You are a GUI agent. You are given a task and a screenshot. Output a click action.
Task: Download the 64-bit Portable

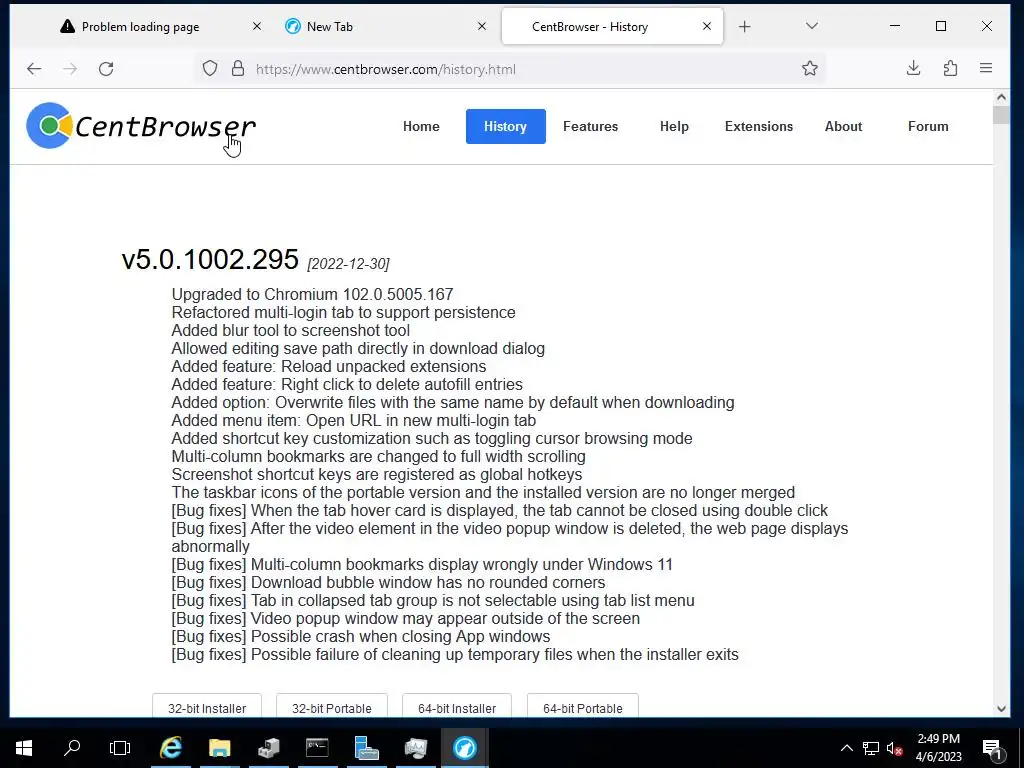click(x=583, y=708)
